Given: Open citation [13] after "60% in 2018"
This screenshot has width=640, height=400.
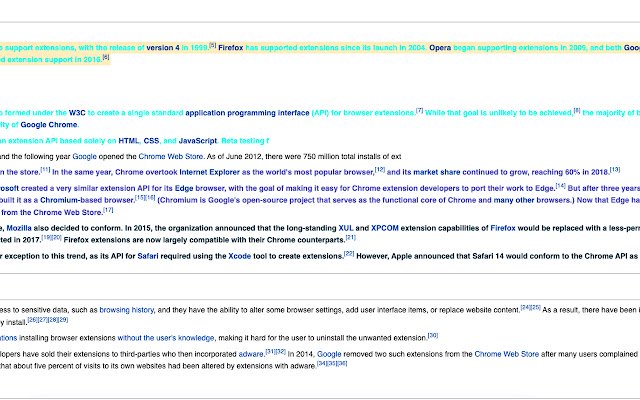Looking at the screenshot, I should (615, 170).
